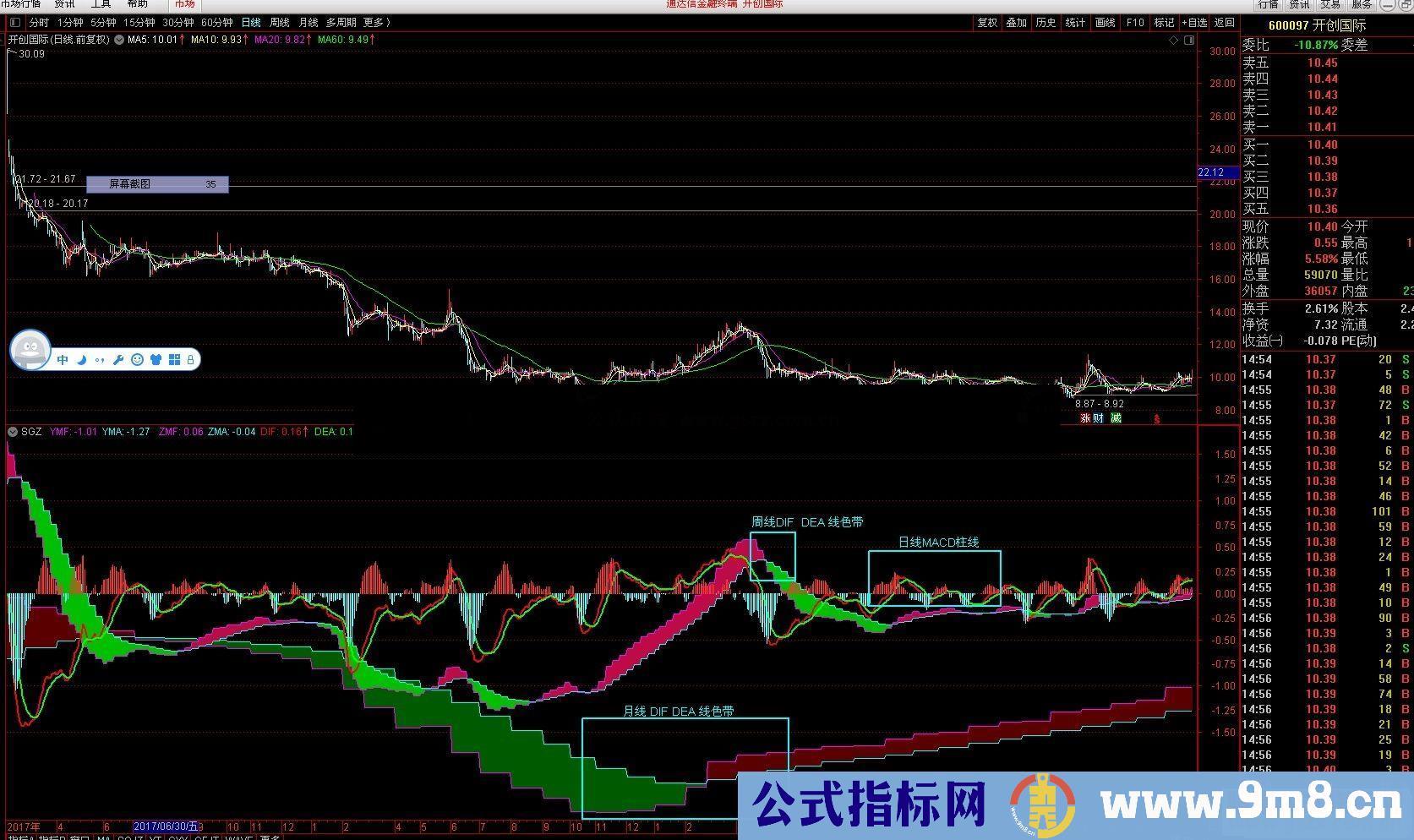Image resolution: width=1414 pixels, height=840 pixels.
Task: Click the 2017/06/30 date marker on axis
Action: 167,826
